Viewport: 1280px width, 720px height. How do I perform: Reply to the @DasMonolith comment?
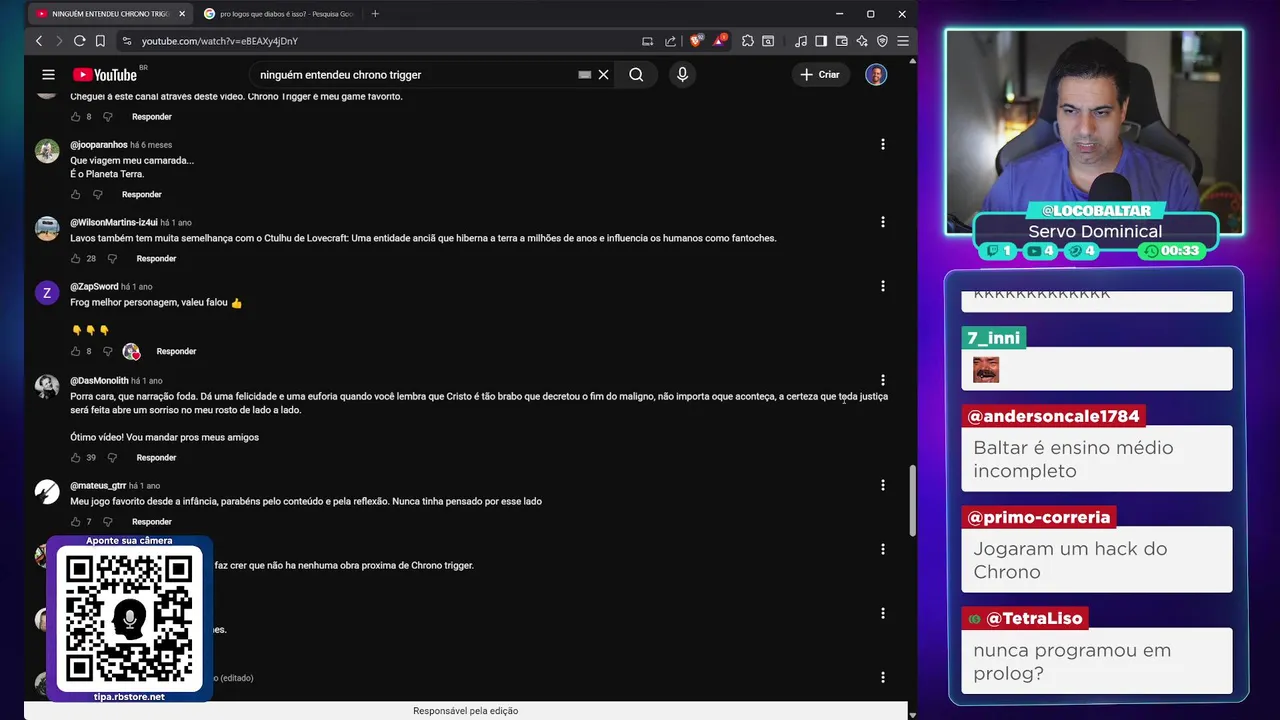point(156,457)
